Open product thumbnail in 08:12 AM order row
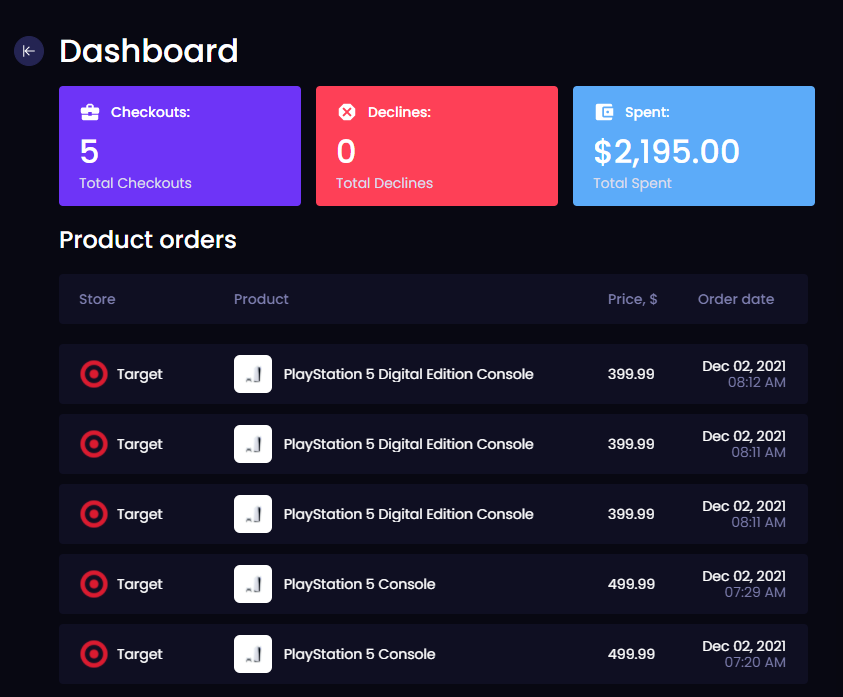This screenshot has width=843, height=697. (x=253, y=374)
